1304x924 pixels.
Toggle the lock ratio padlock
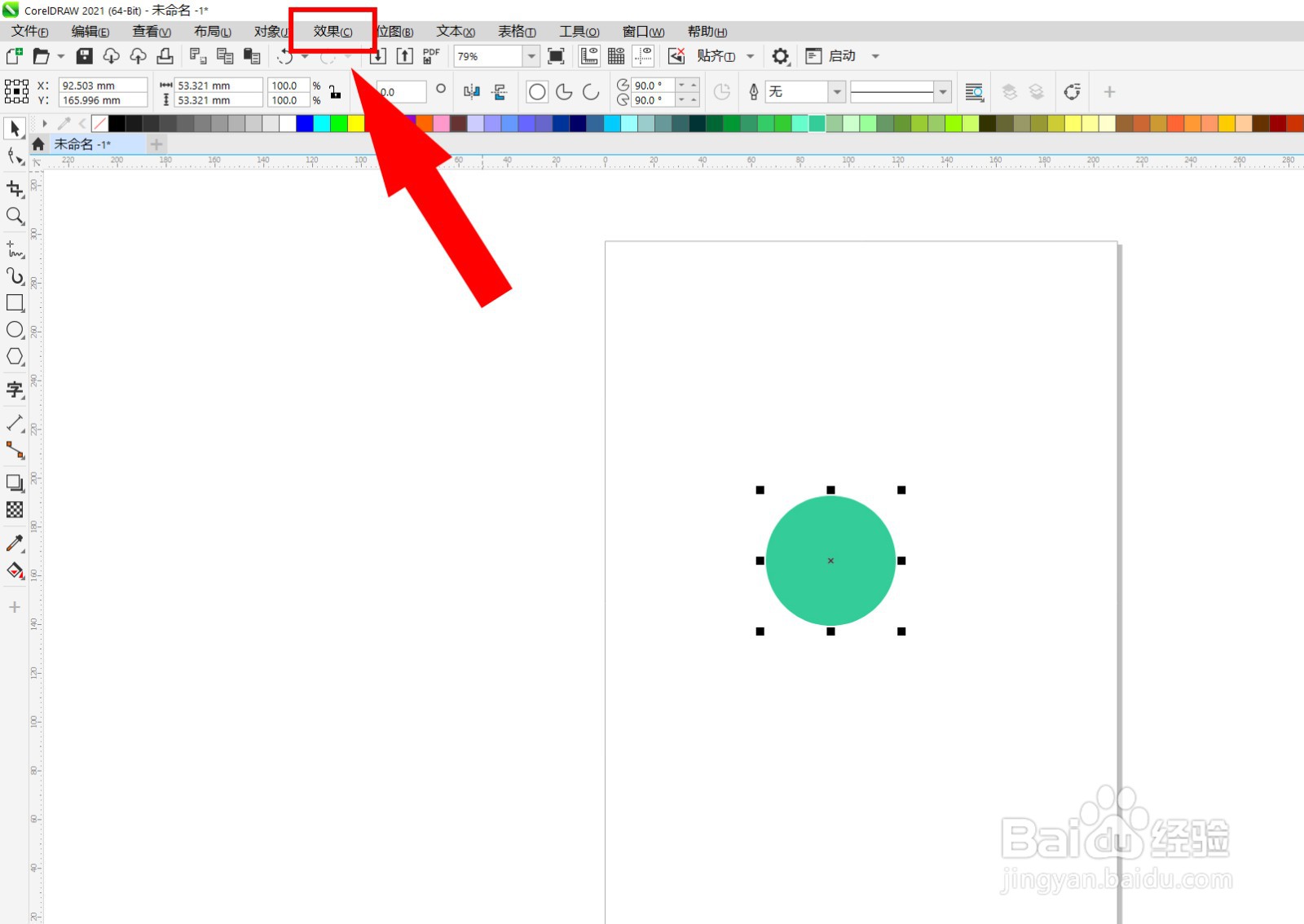coord(335,92)
